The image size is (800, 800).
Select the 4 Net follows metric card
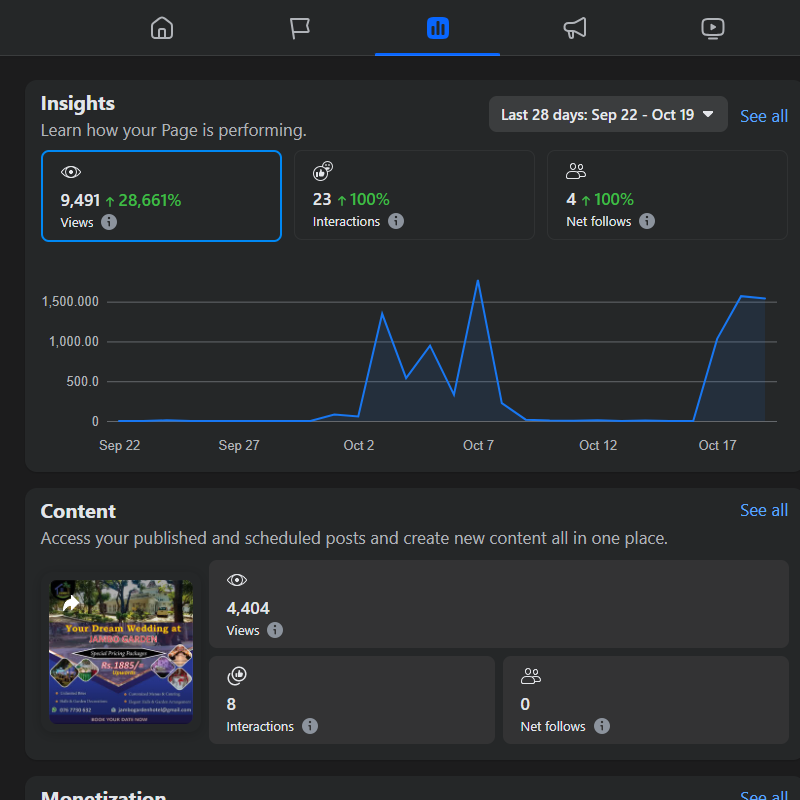coord(667,196)
